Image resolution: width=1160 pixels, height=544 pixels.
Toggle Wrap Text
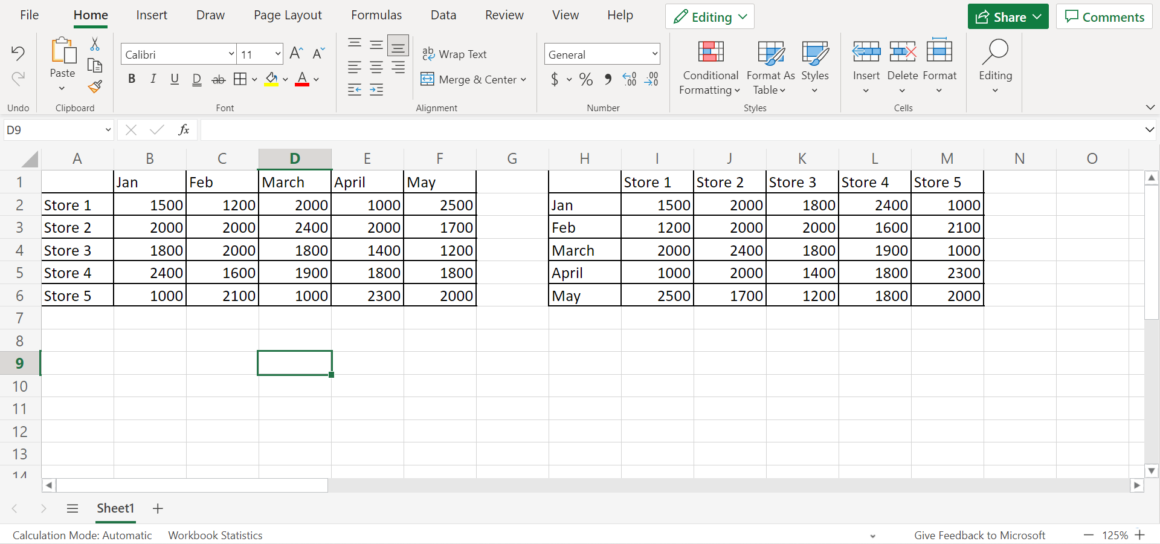pyautogui.click(x=454, y=54)
